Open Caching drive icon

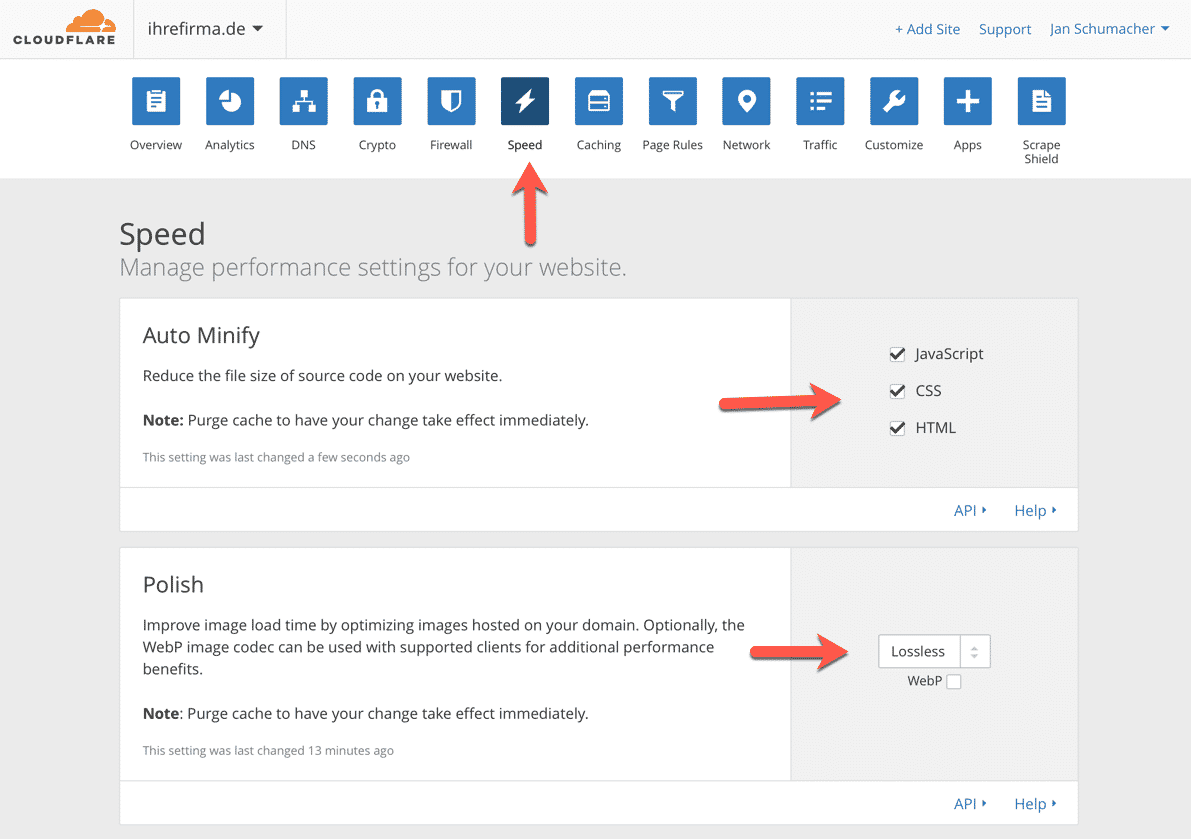point(599,102)
